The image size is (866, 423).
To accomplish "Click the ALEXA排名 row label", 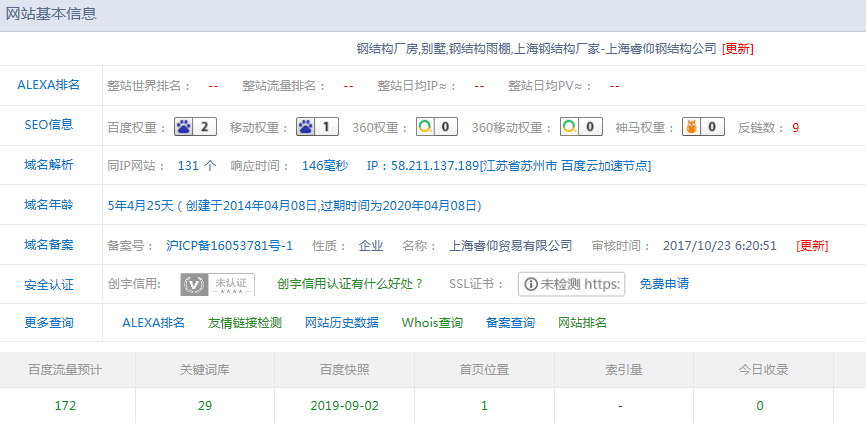I will coord(49,85).
